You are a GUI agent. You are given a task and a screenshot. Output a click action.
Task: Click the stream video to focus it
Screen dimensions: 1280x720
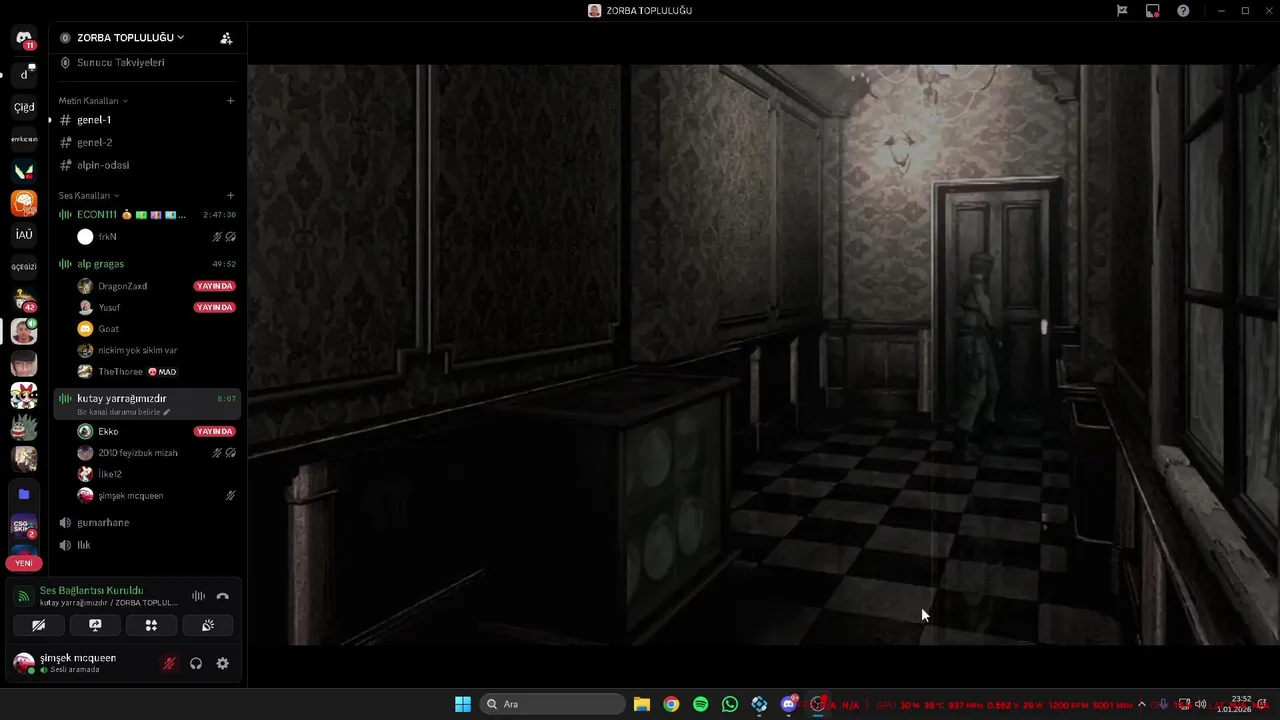tap(764, 355)
